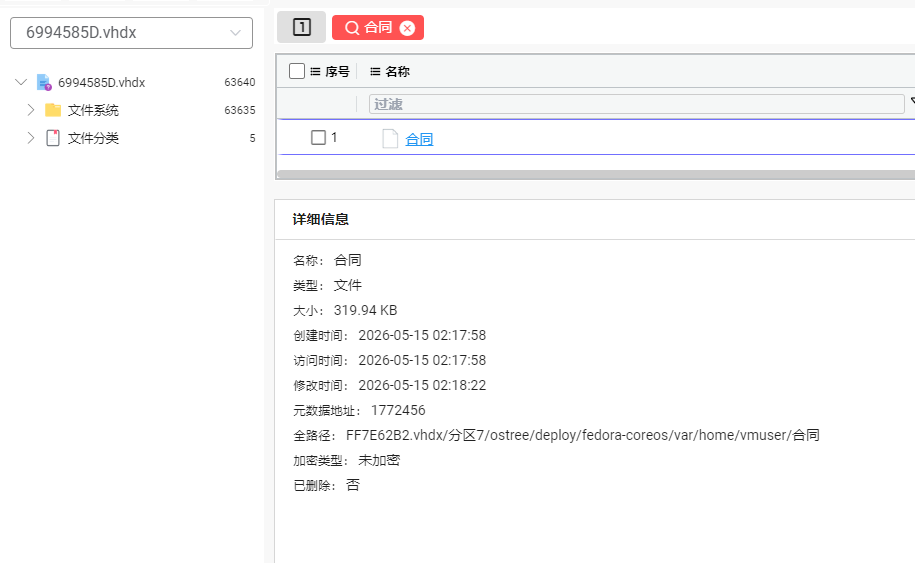The width and height of the screenshot is (915, 563).
Task: Click the 文件分类 document icon
Action: click(53, 138)
